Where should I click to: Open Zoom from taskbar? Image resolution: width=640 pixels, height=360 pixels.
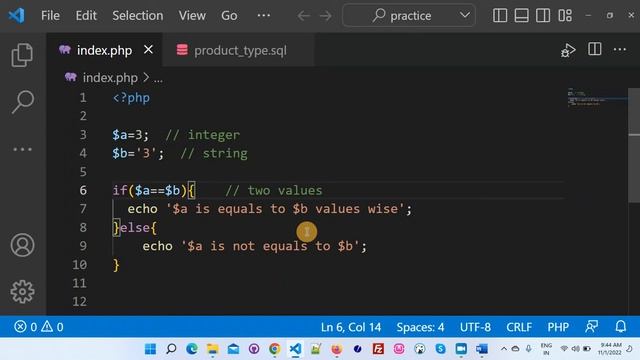click(461, 349)
